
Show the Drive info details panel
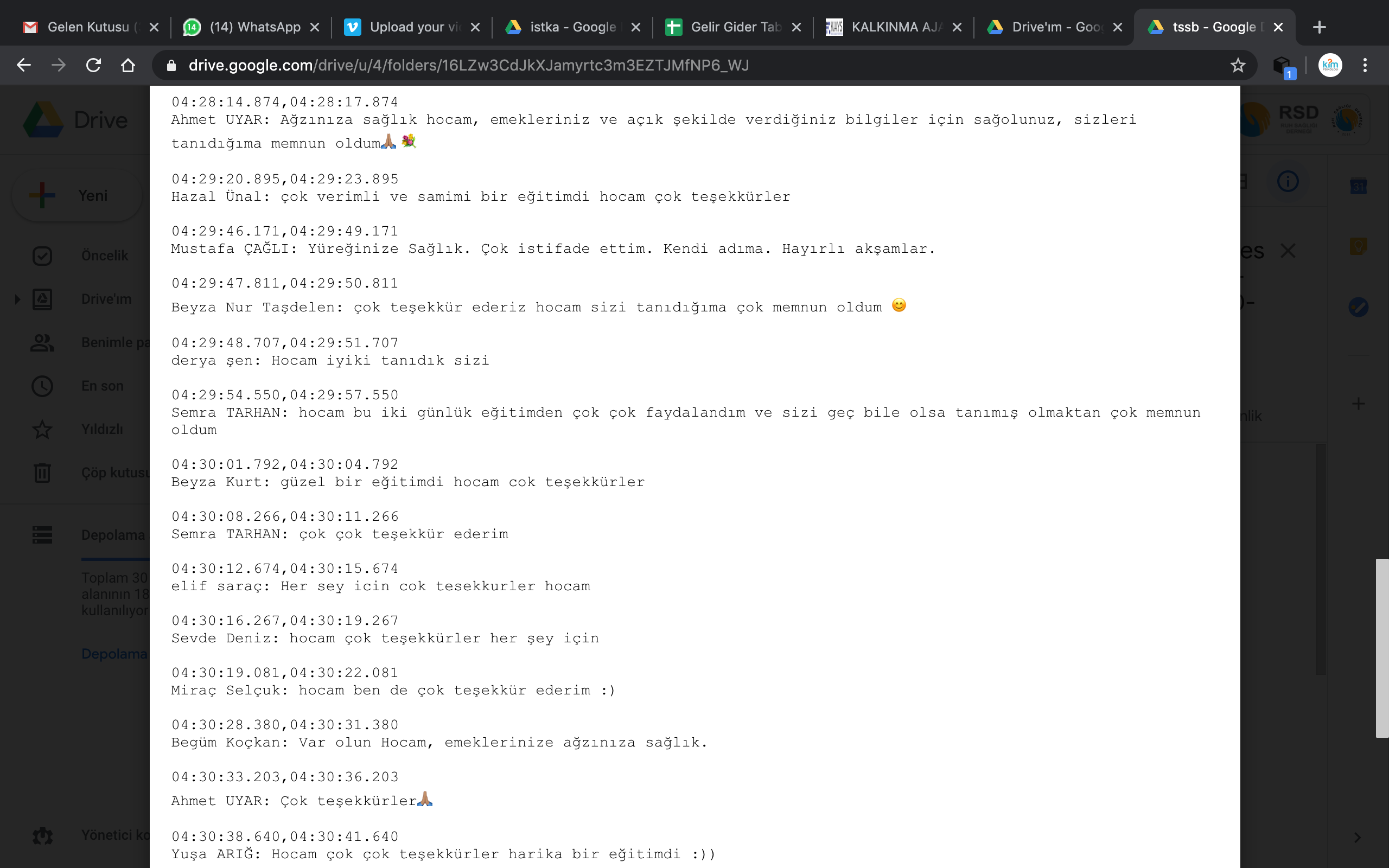point(1288,181)
